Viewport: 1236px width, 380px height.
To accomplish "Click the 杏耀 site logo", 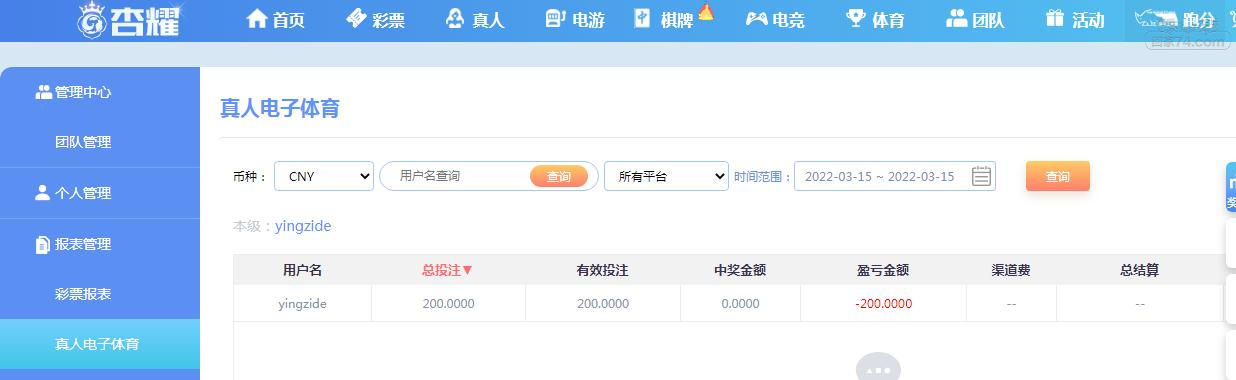I will point(130,19).
